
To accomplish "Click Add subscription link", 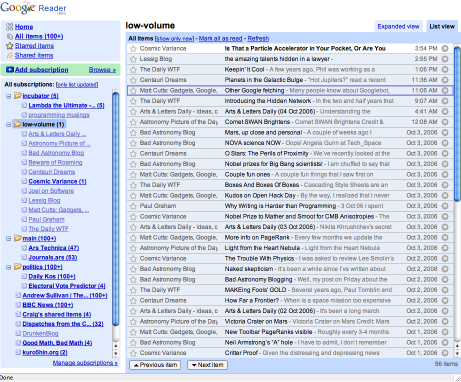I will point(42,70).
